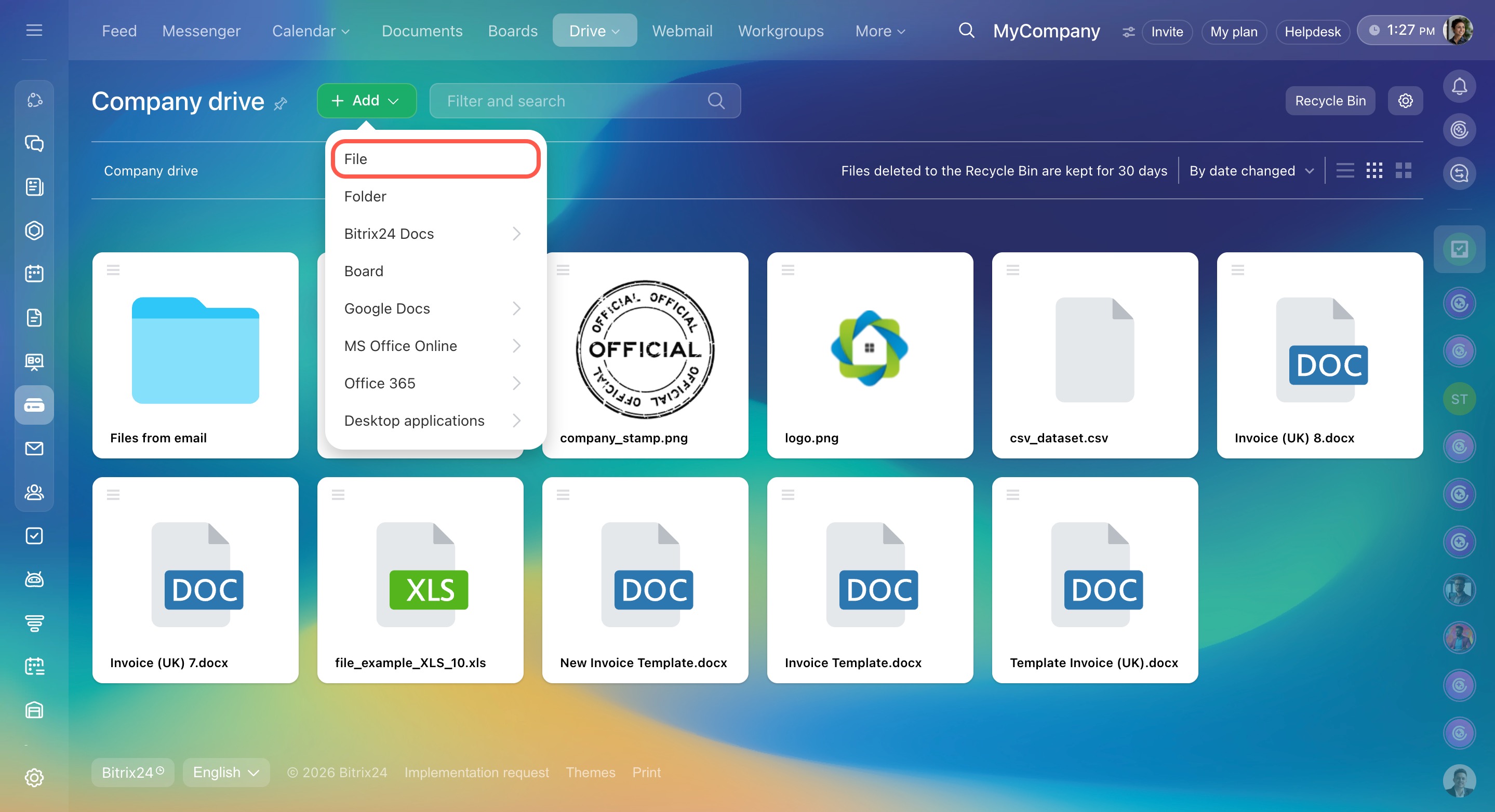This screenshot has width=1495, height=812.
Task: Pin the Company drive page
Action: click(281, 104)
